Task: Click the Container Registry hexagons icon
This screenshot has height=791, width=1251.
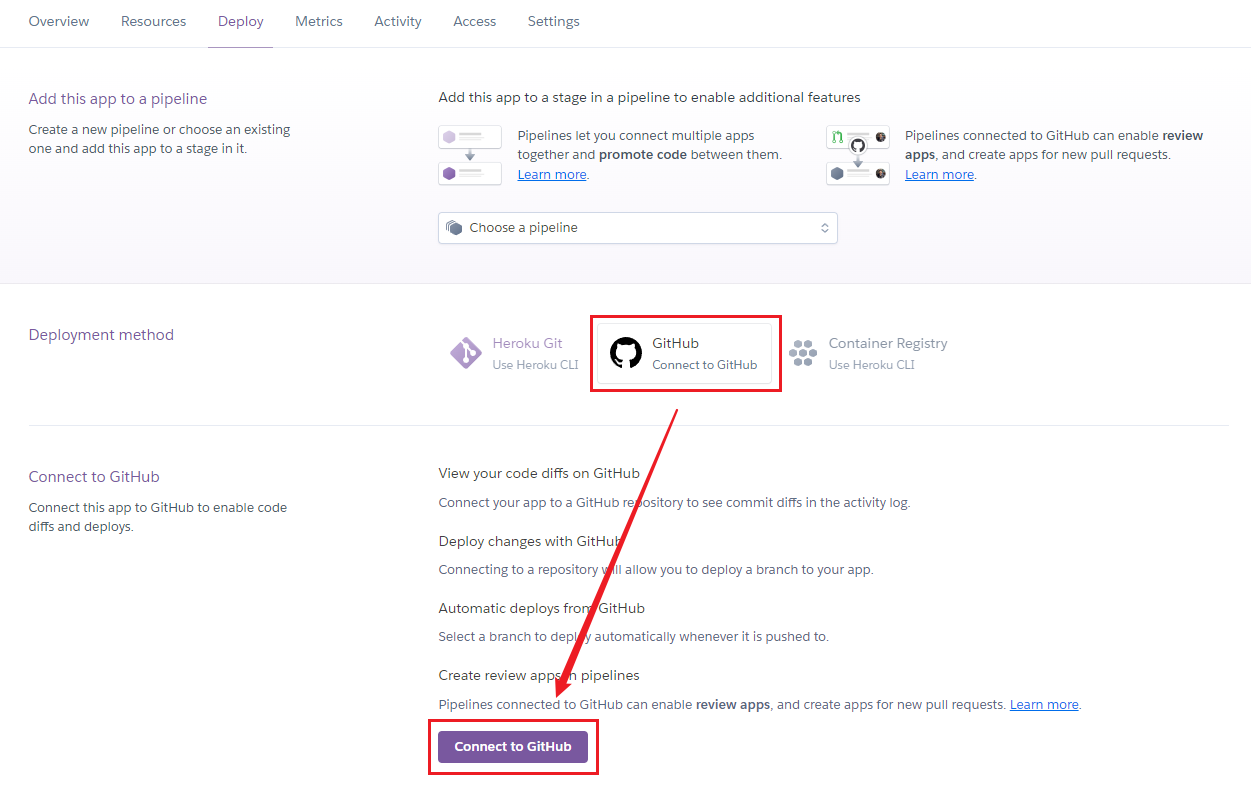Action: pyautogui.click(x=803, y=353)
